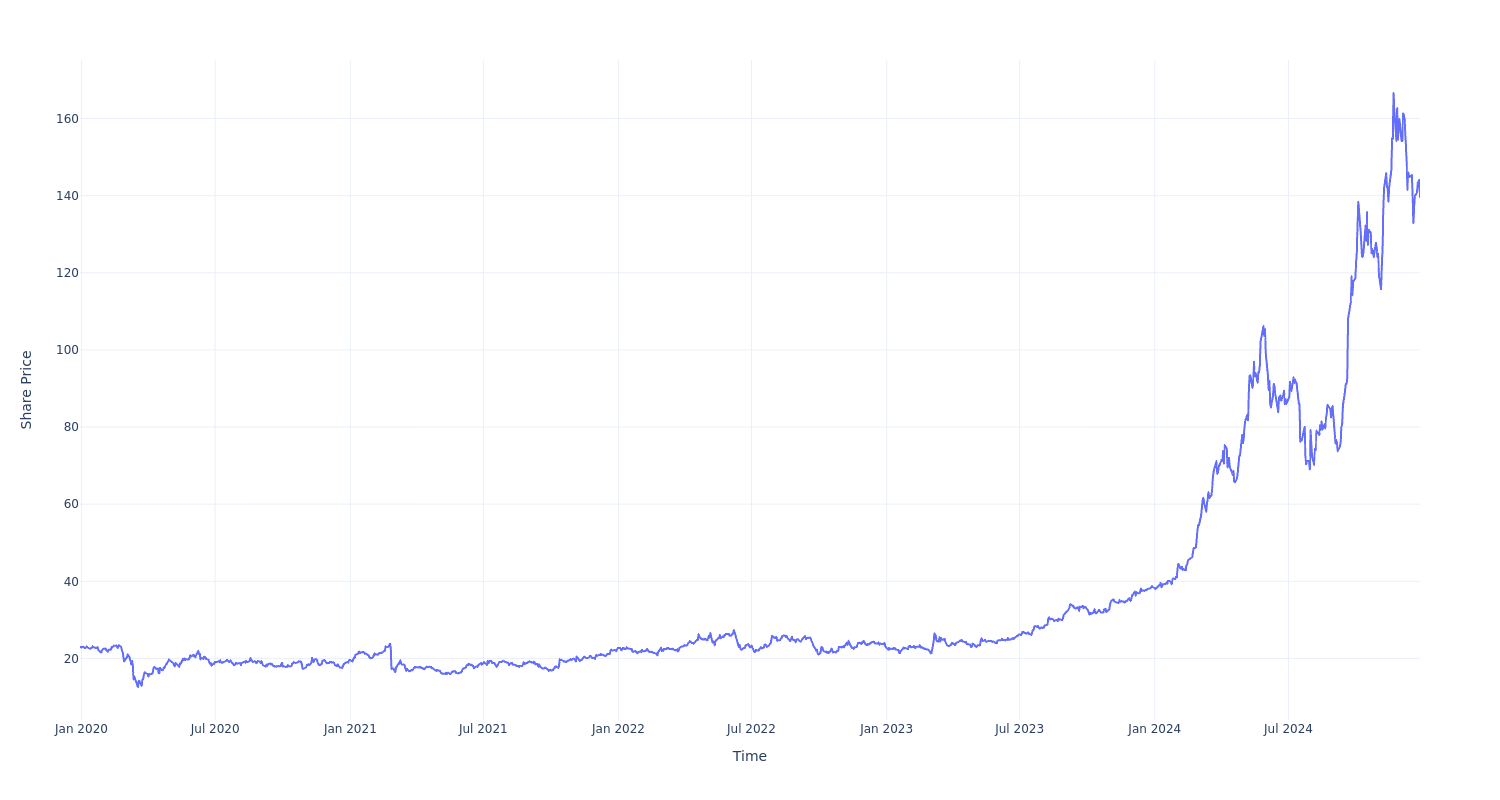Viewport: 1500px width, 800px height.
Task: Click the highest price peak above 160
Action: pyautogui.click(x=1393, y=94)
